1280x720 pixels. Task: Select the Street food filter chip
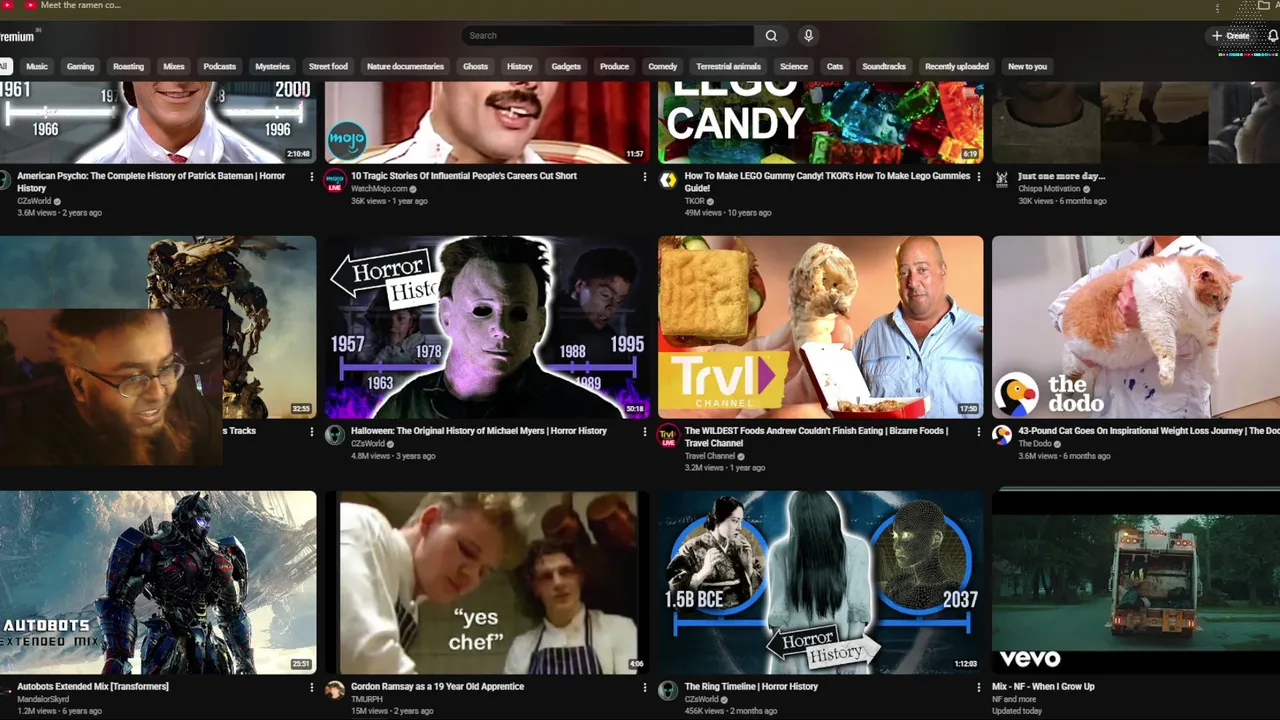pos(328,66)
